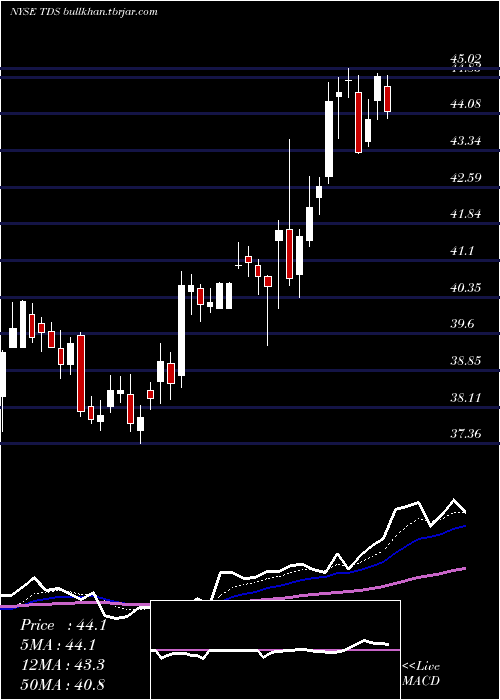Click the MACD inset line chart

click(275, 650)
